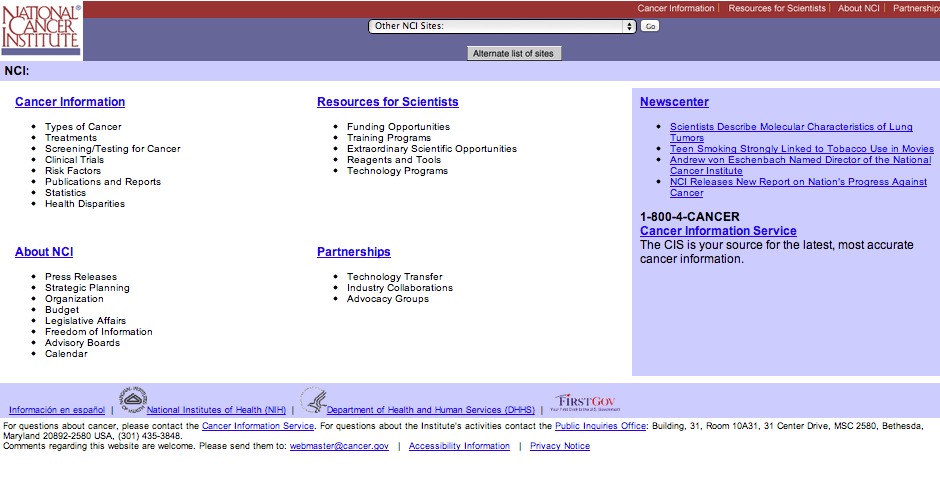
Task: Click Public Inquiries Office link
Action: (x=600, y=426)
